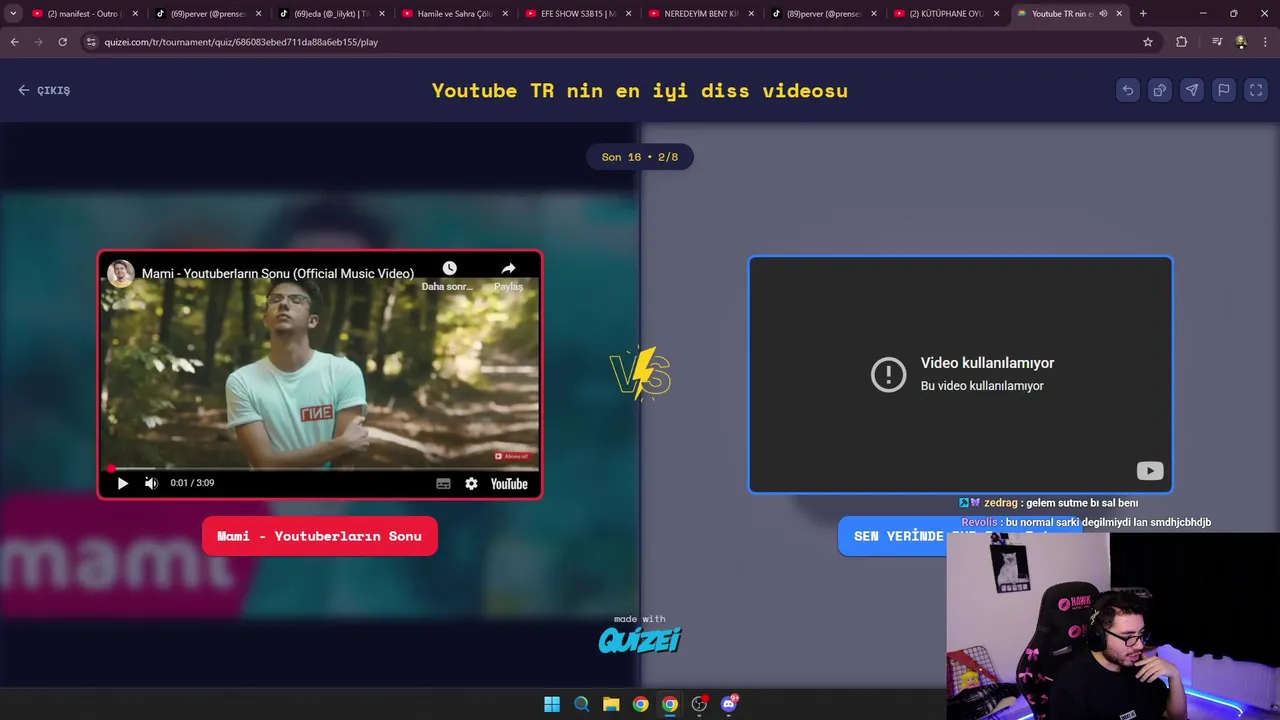Share the quiz using the paper-plane icon
This screenshot has height=720, width=1280.
1192,90
